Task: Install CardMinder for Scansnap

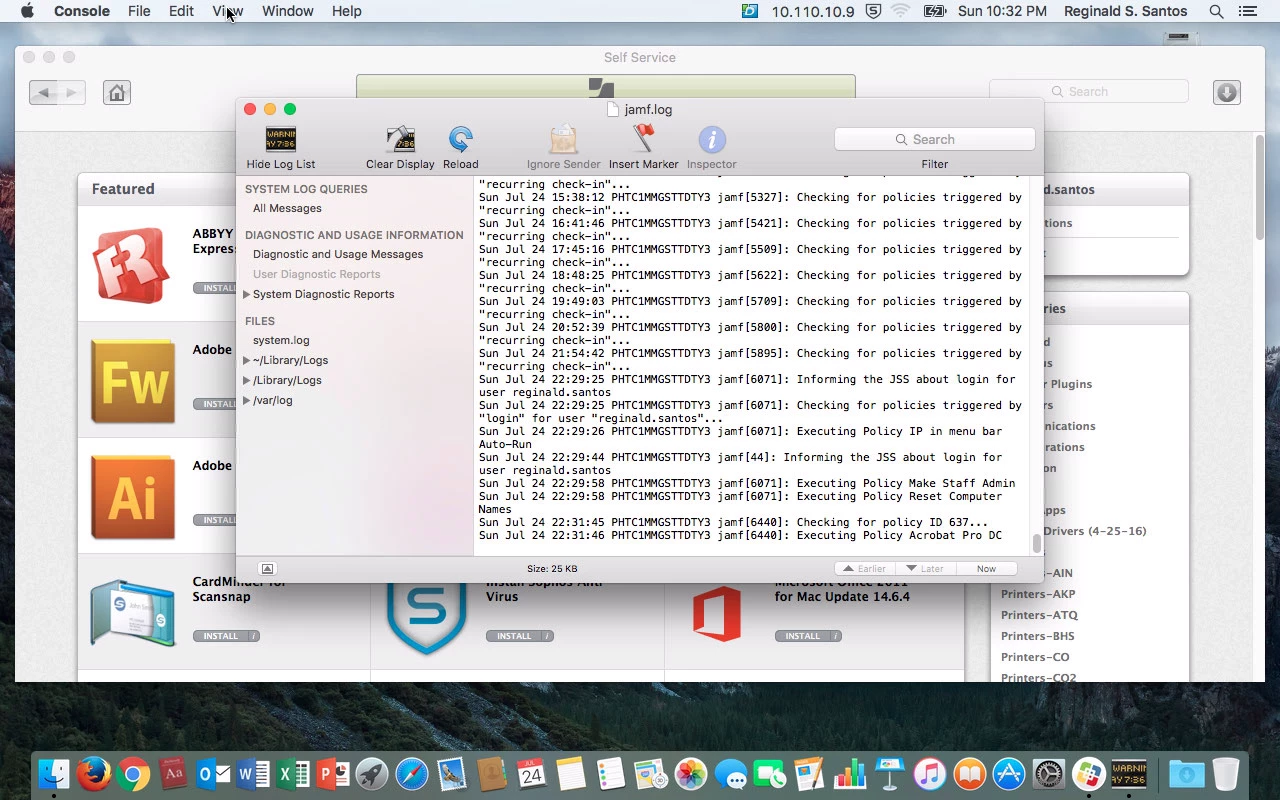Action: click(220, 636)
